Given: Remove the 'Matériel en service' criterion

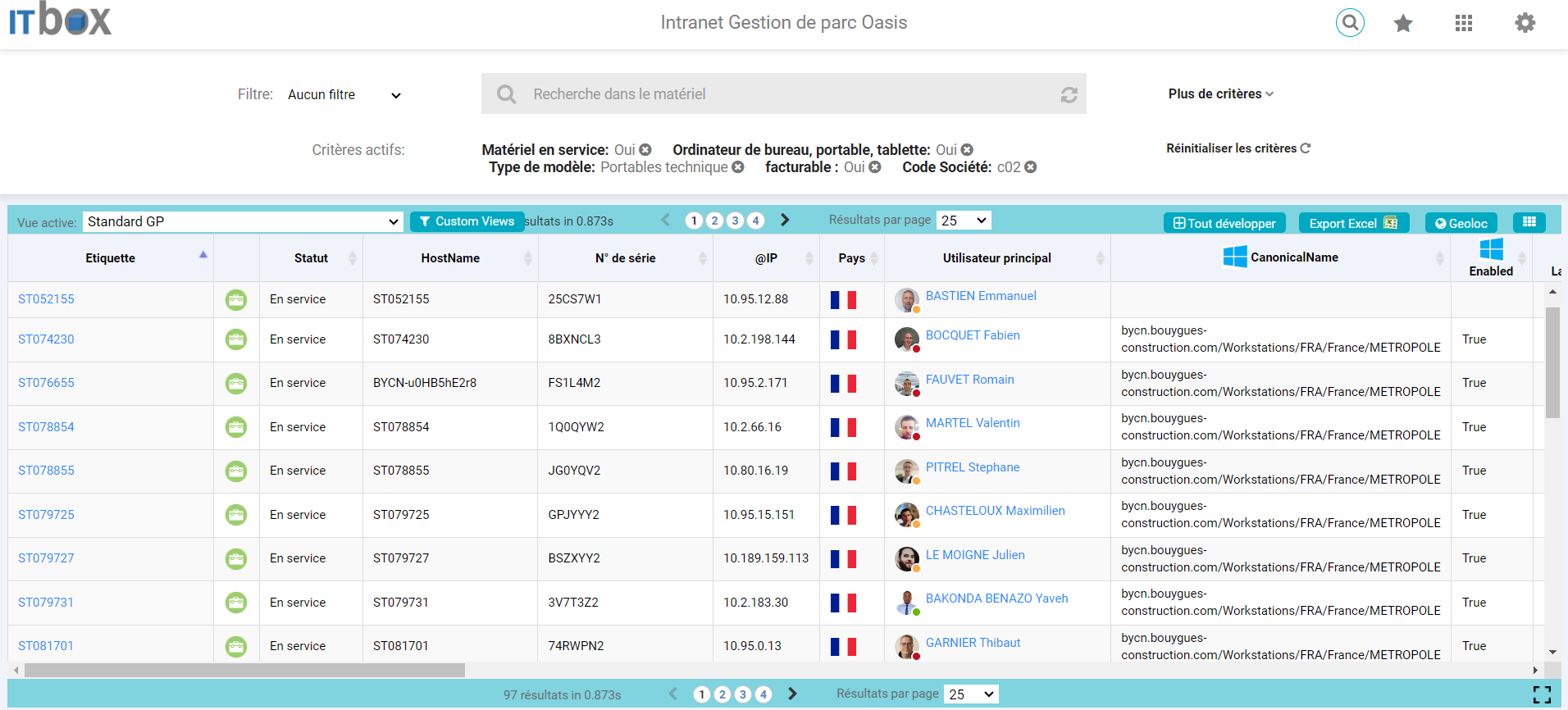Looking at the screenshot, I should click(645, 150).
